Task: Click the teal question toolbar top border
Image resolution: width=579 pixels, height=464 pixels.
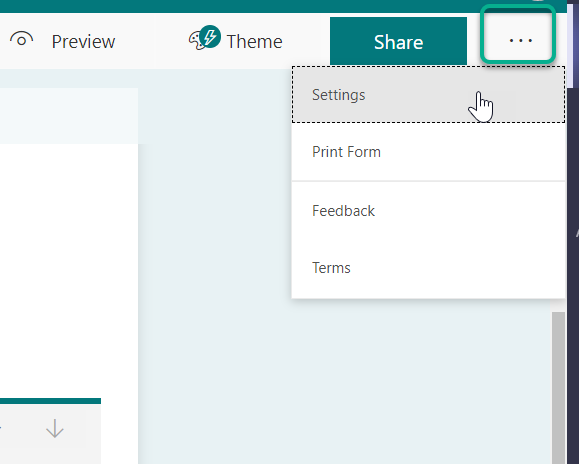Action: tap(50, 401)
